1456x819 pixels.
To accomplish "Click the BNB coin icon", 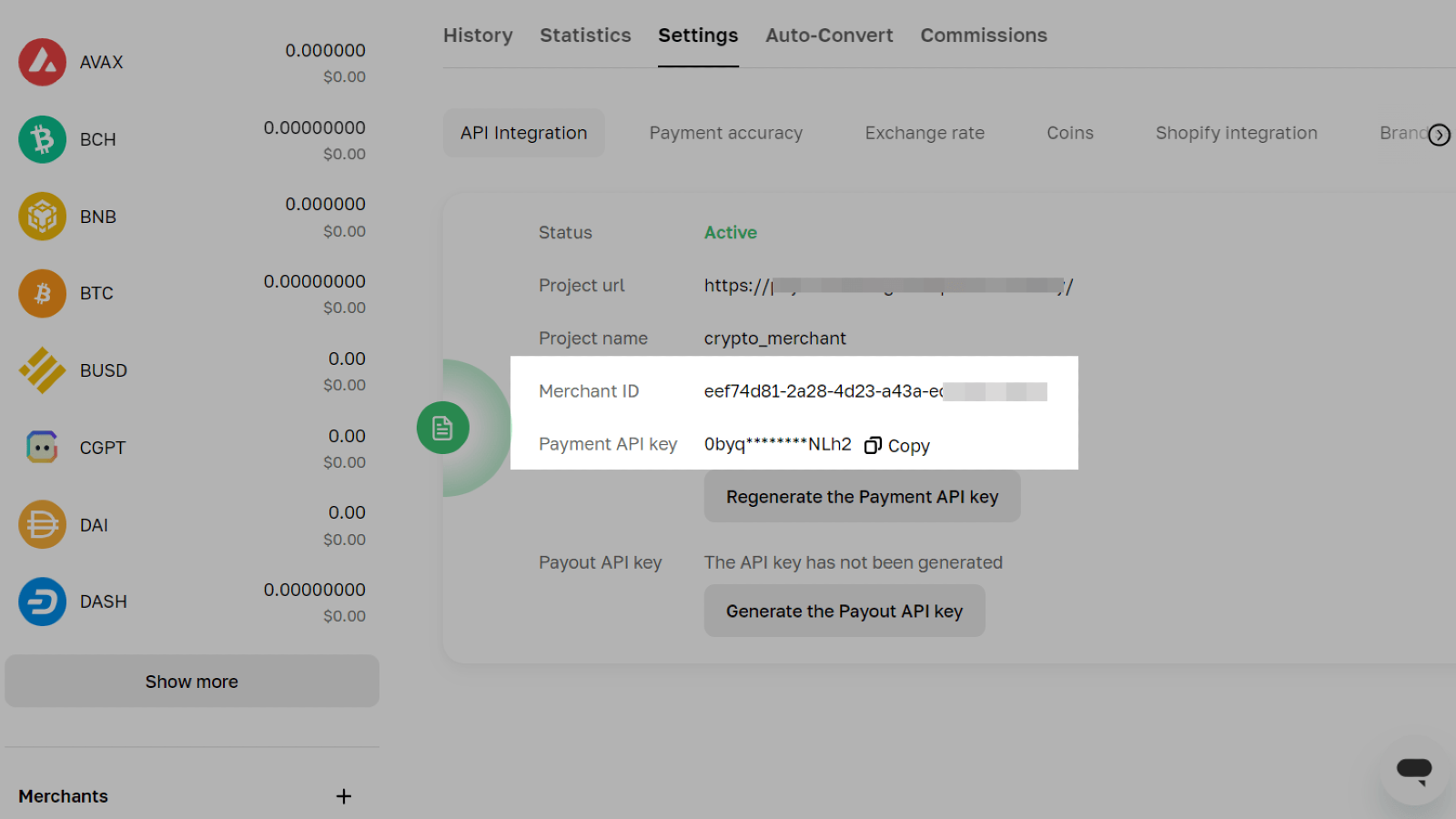I will [42, 217].
